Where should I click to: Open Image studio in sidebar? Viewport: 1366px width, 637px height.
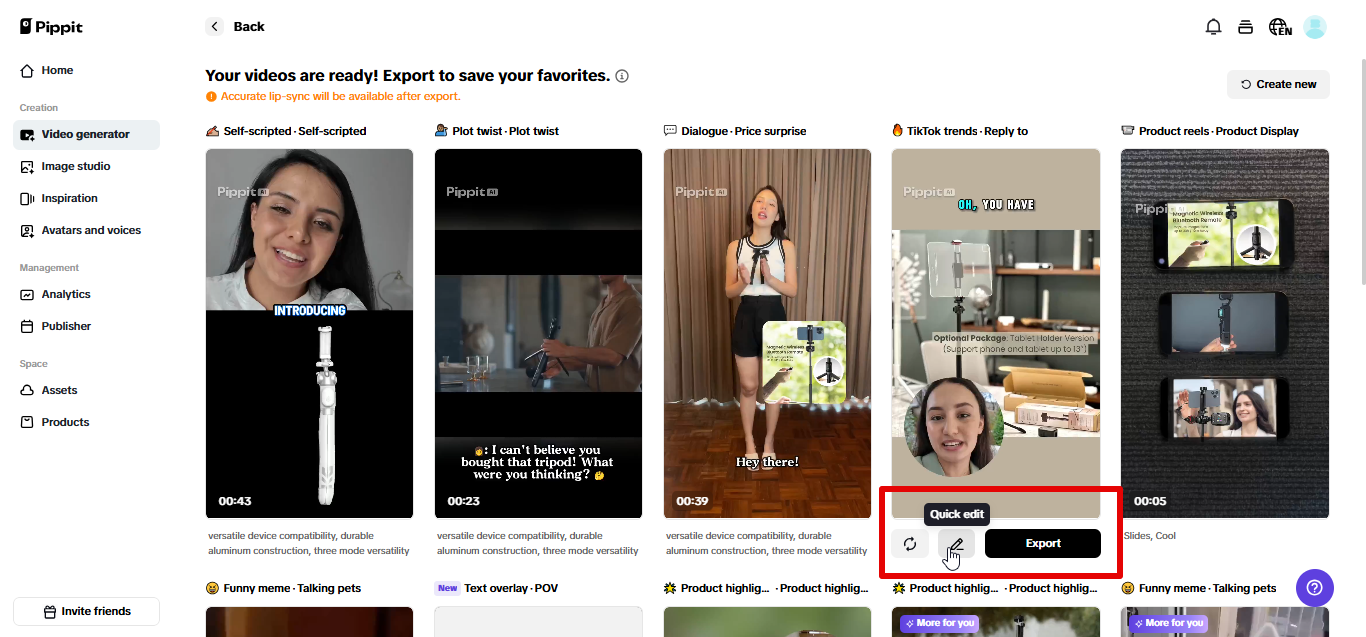point(86,166)
